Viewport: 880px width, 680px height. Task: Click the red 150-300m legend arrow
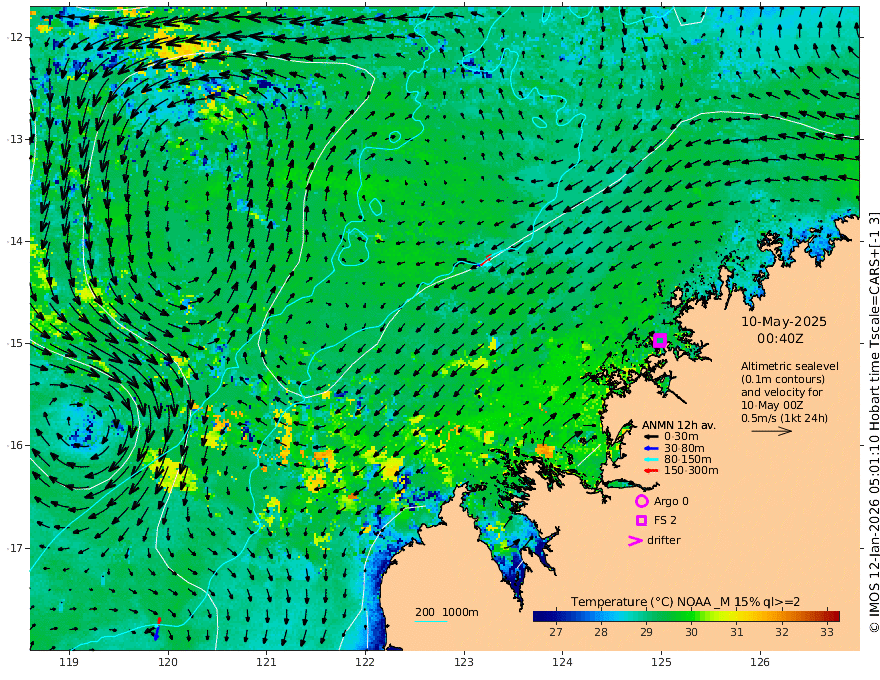(649, 470)
